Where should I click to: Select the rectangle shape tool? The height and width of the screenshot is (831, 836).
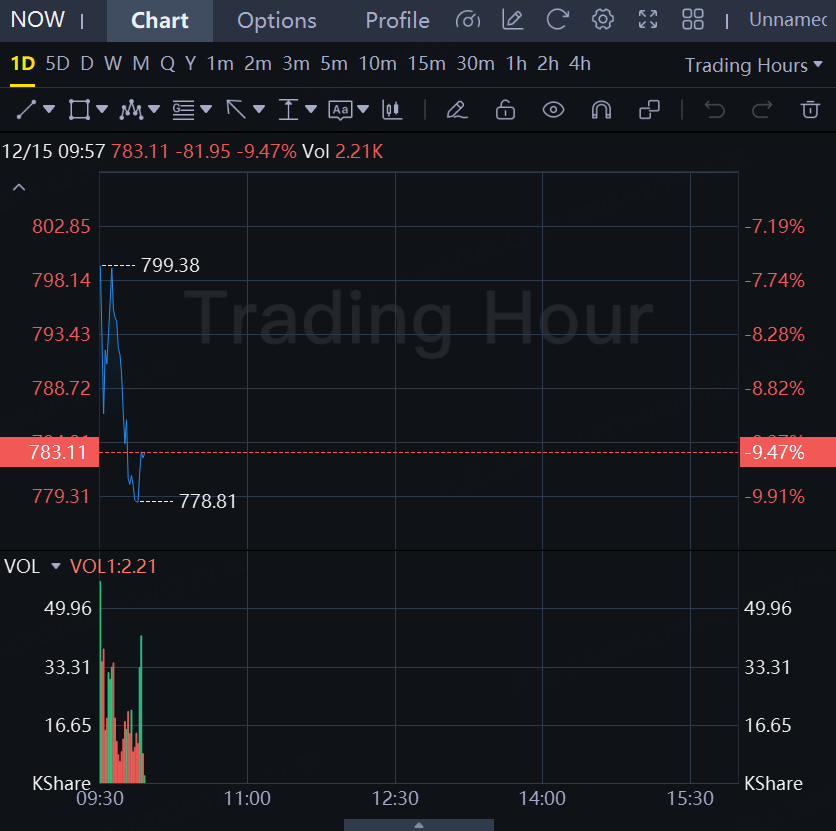pos(79,110)
